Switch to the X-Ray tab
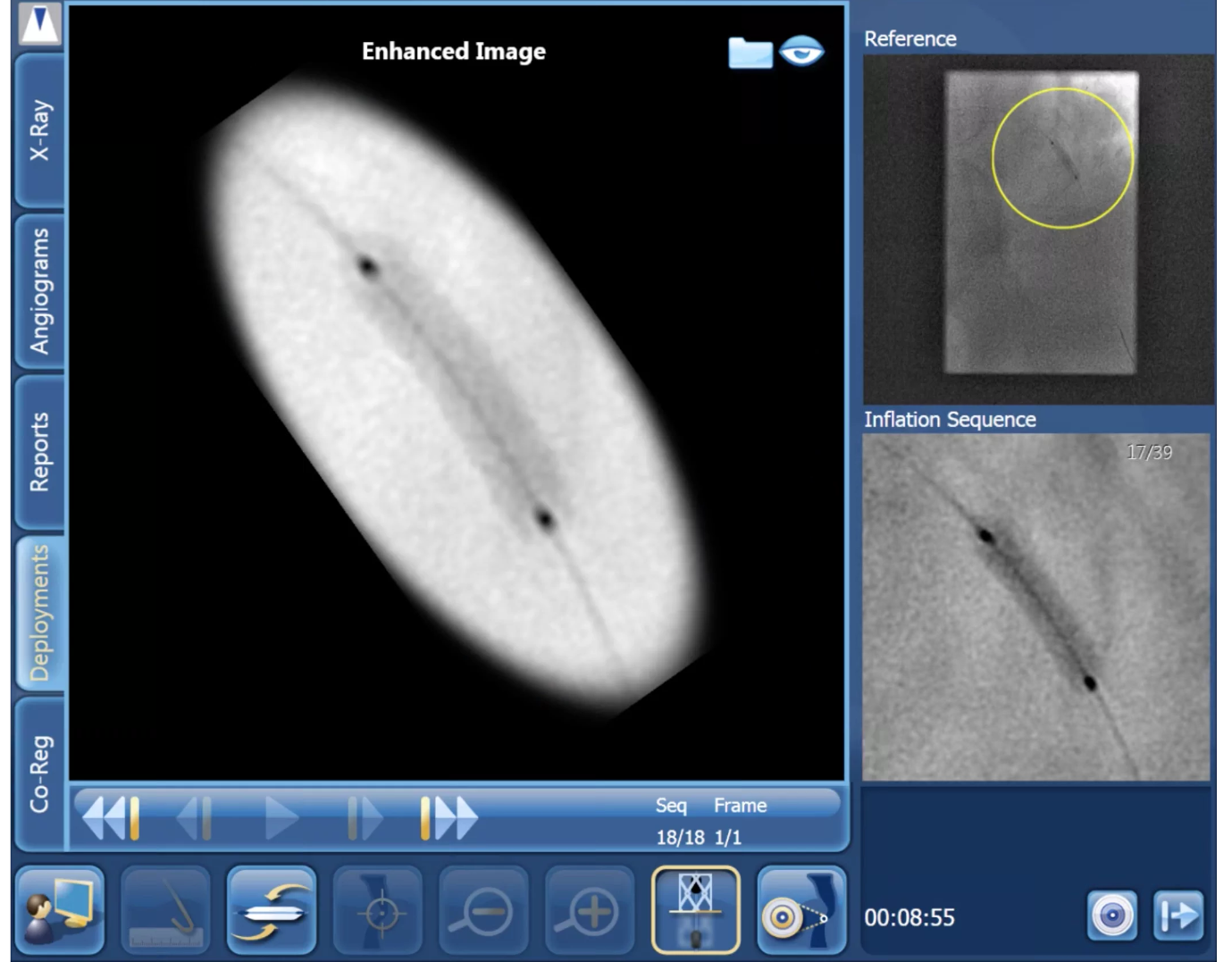The image size is (1232, 962). 40,130
